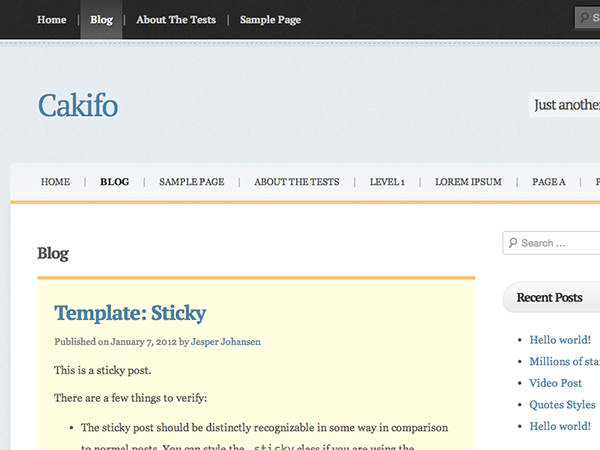Open the Millions of sta… recent post
Screen dimensions: 600x450
point(564,361)
